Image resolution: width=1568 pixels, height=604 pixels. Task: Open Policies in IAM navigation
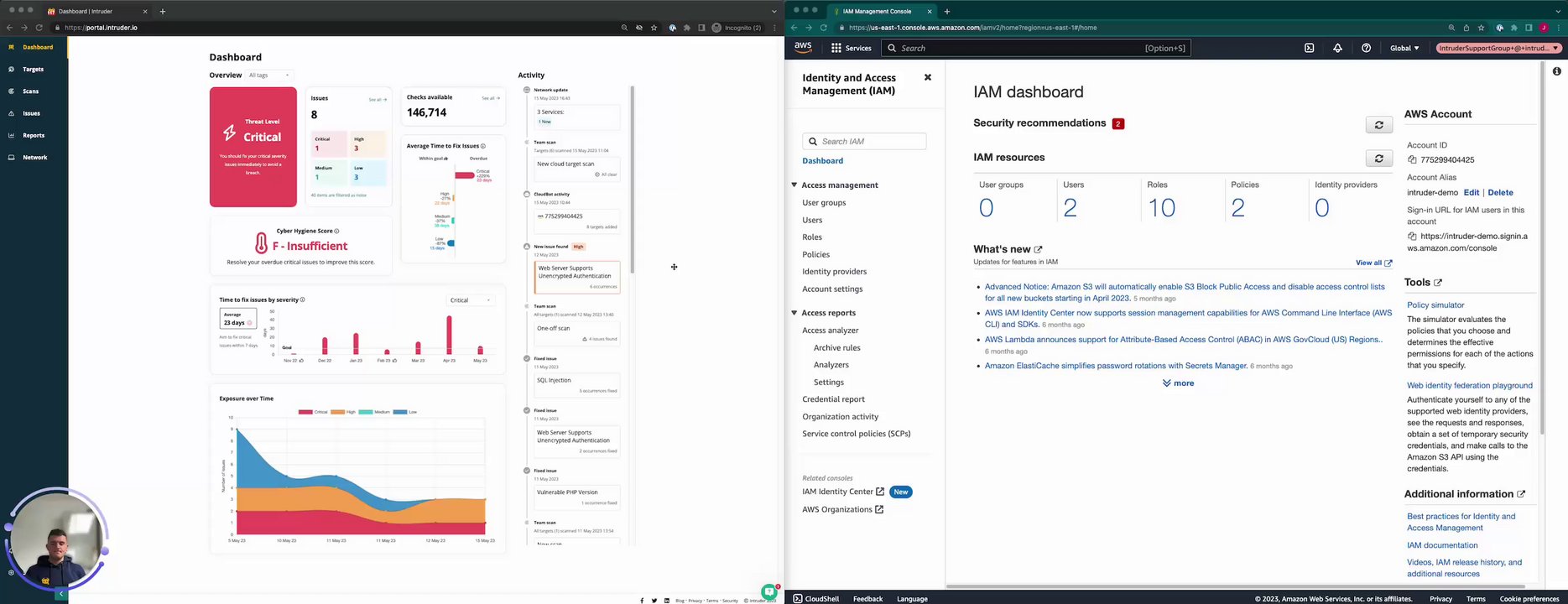click(x=815, y=254)
